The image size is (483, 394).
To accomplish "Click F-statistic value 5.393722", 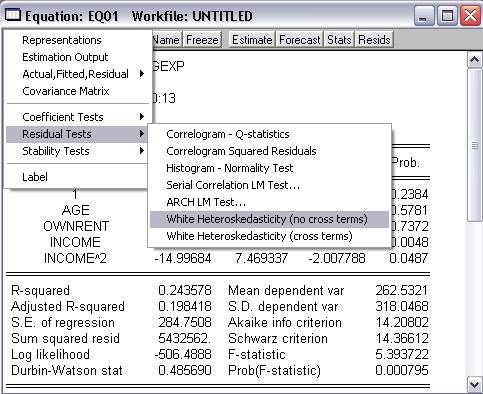I will pyautogui.click(x=402, y=354).
